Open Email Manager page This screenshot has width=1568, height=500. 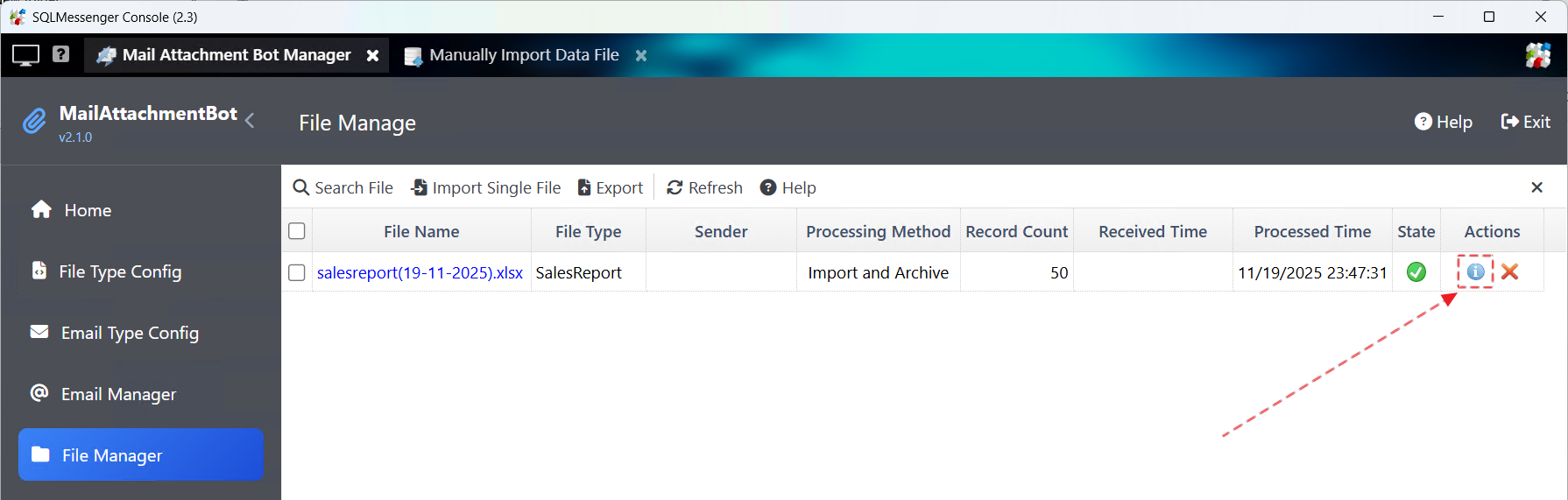(x=141, y=394)
